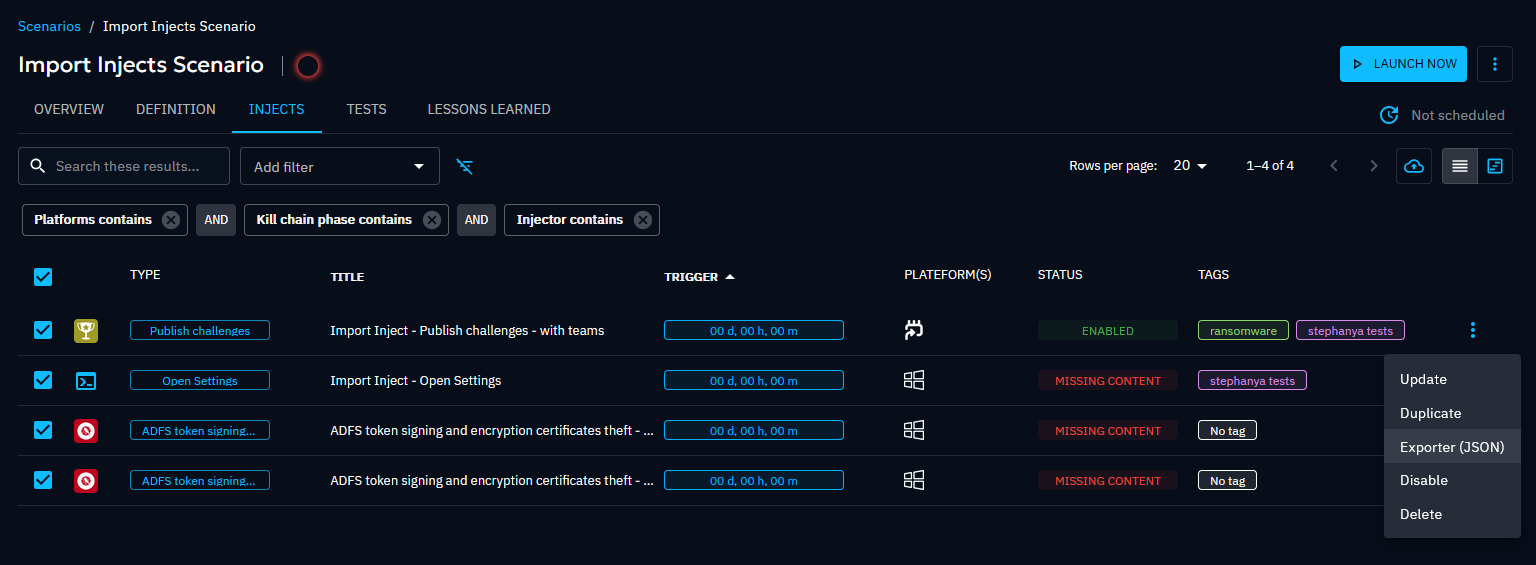Remove the Platforms contains filter chip
Screen dimensions: 1536x565
point(171,220)
